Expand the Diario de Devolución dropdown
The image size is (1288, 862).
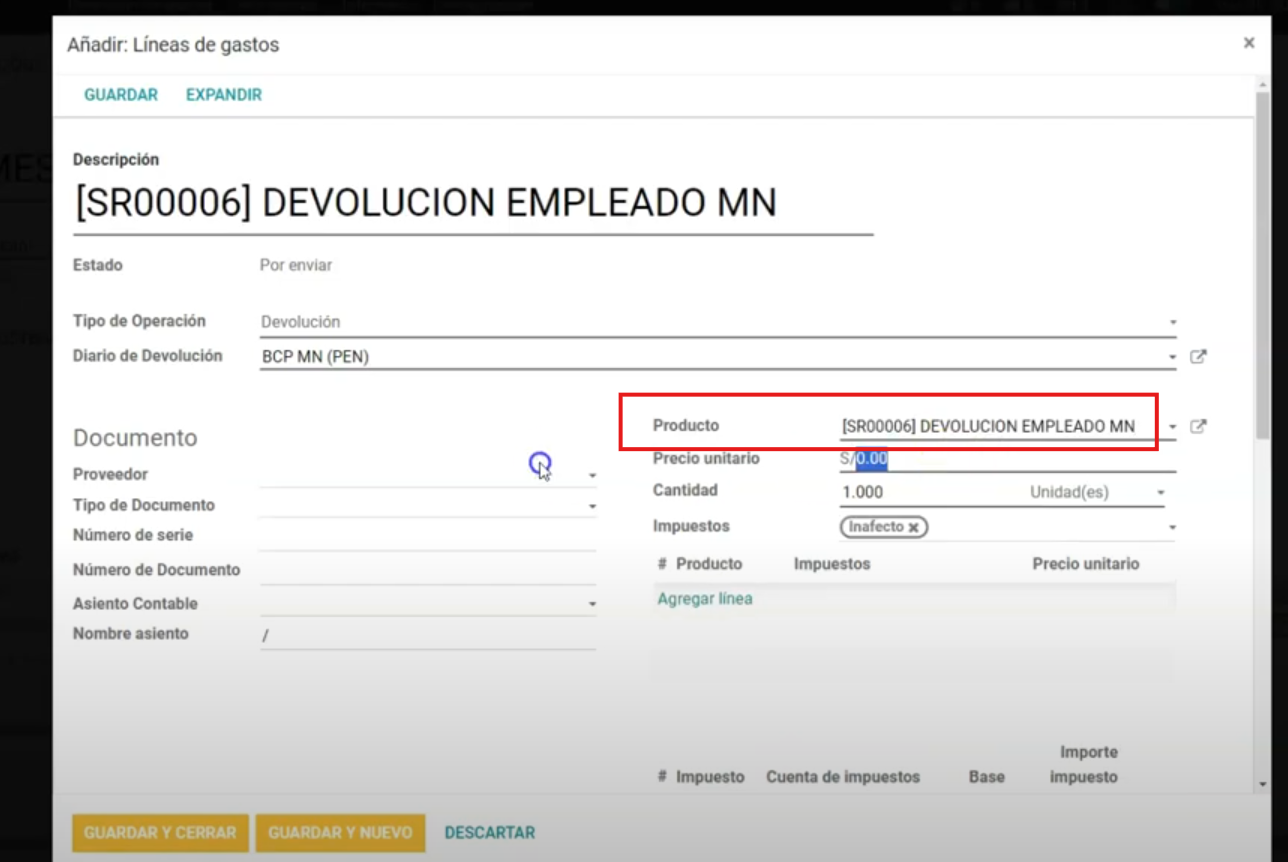point(1173,356)
